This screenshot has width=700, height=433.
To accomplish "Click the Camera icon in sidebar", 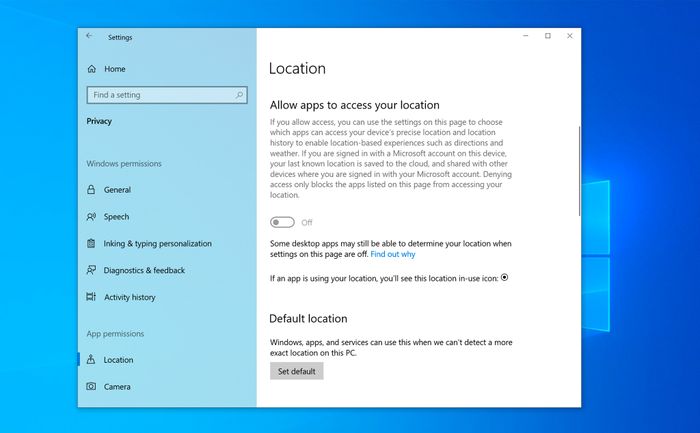I will click(x=92, y=387).
